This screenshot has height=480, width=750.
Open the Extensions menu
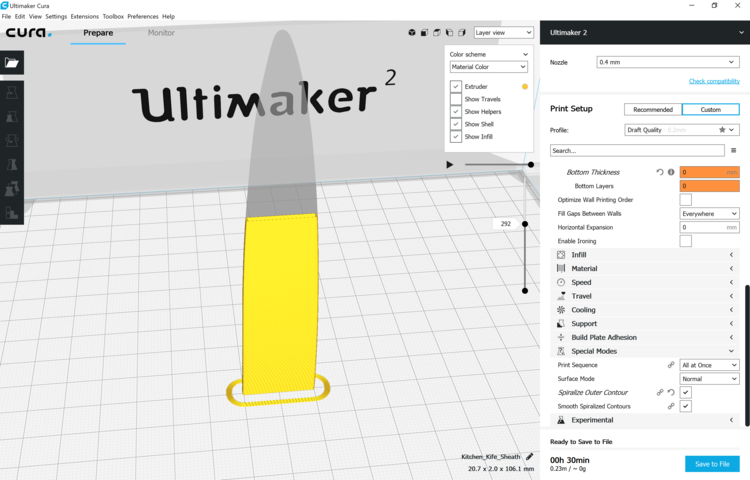(85, 16)
